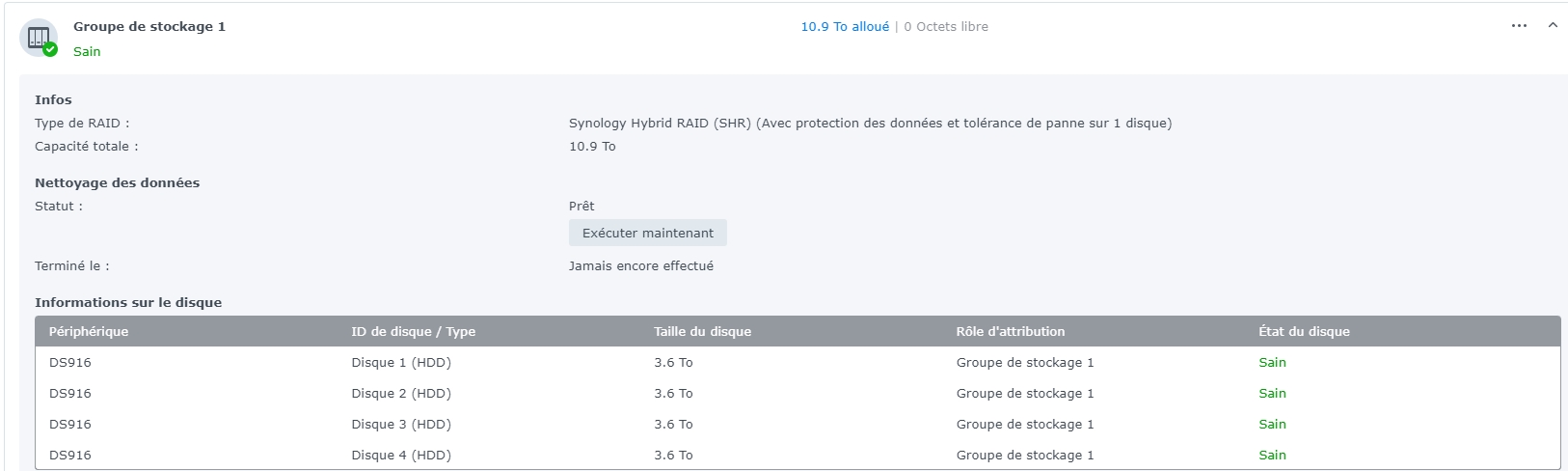Select the Disque 3 (HDD) row
The height and width of the screenshot is (471, 1568).
(401, 425)
